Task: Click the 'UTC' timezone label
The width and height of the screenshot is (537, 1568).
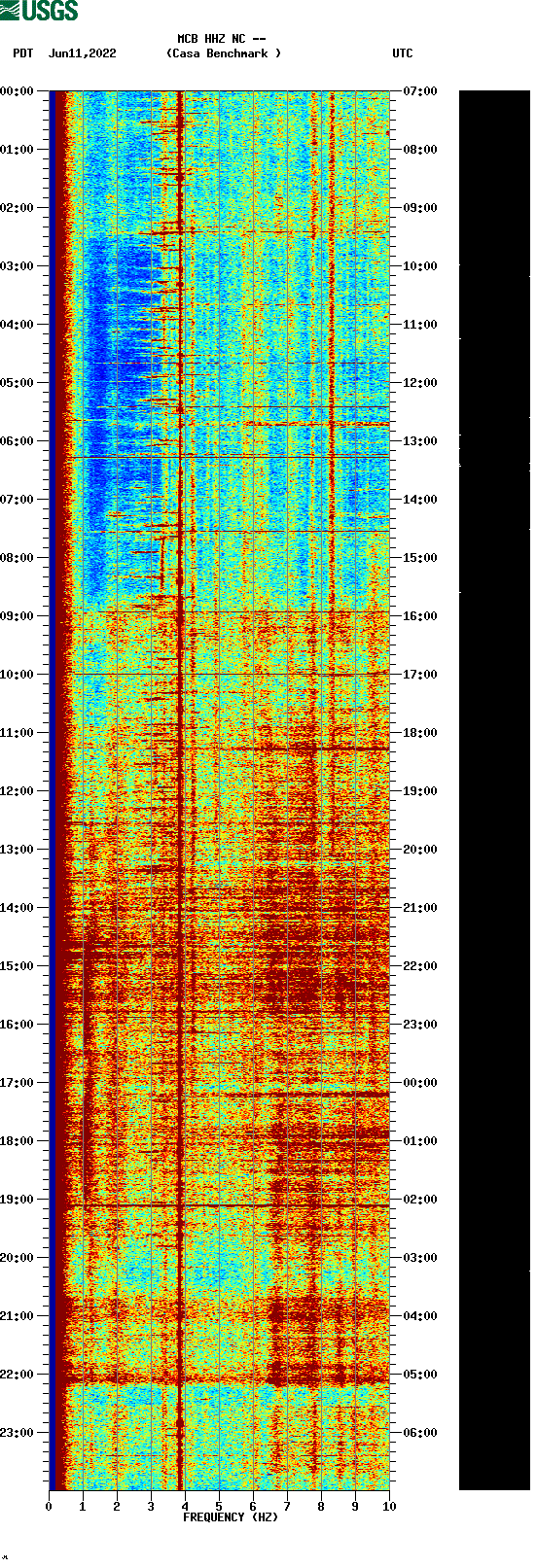Action: pos(403,53)
